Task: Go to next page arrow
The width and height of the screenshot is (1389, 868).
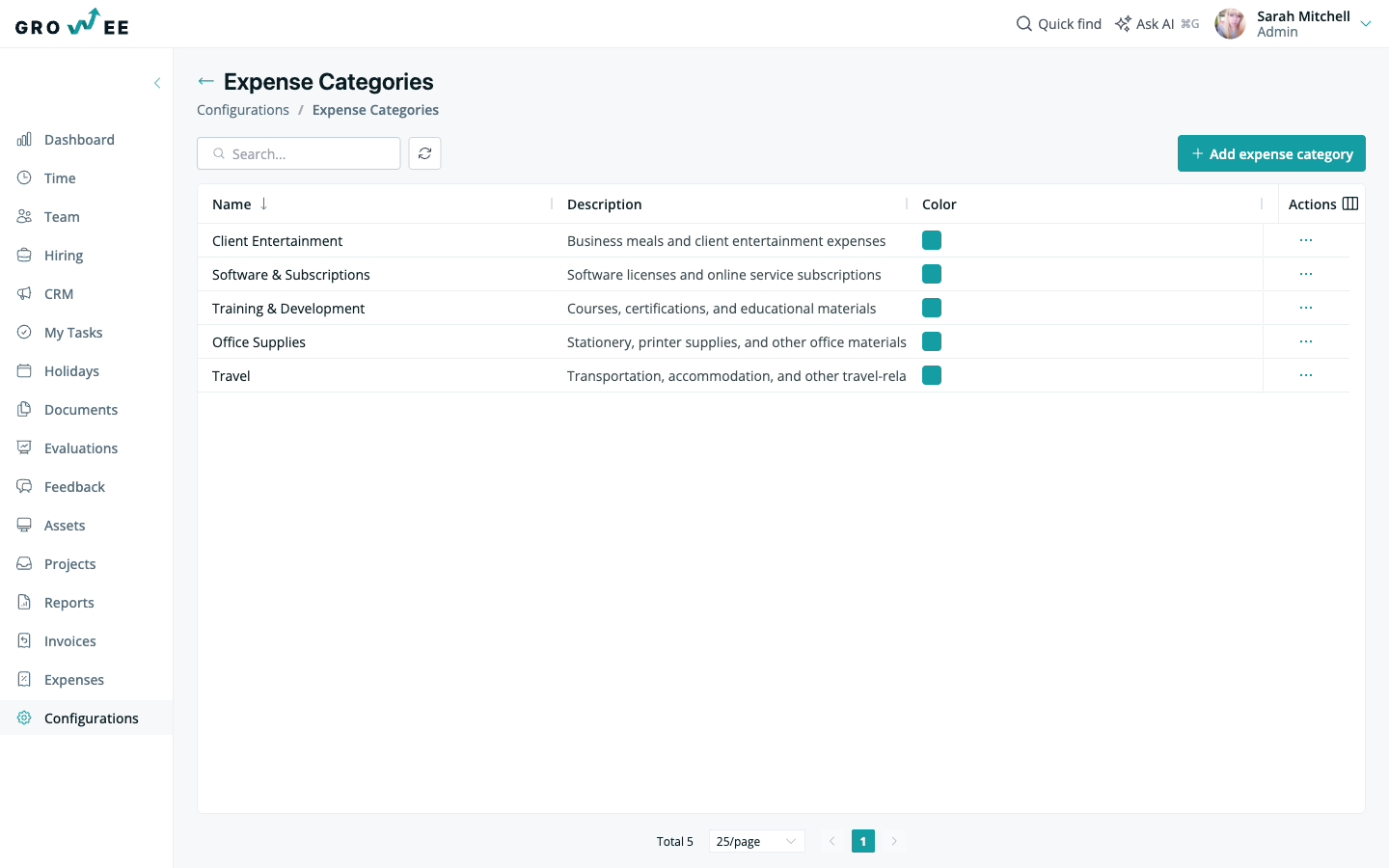Action: pyautogui.click(x=894, y=841)
